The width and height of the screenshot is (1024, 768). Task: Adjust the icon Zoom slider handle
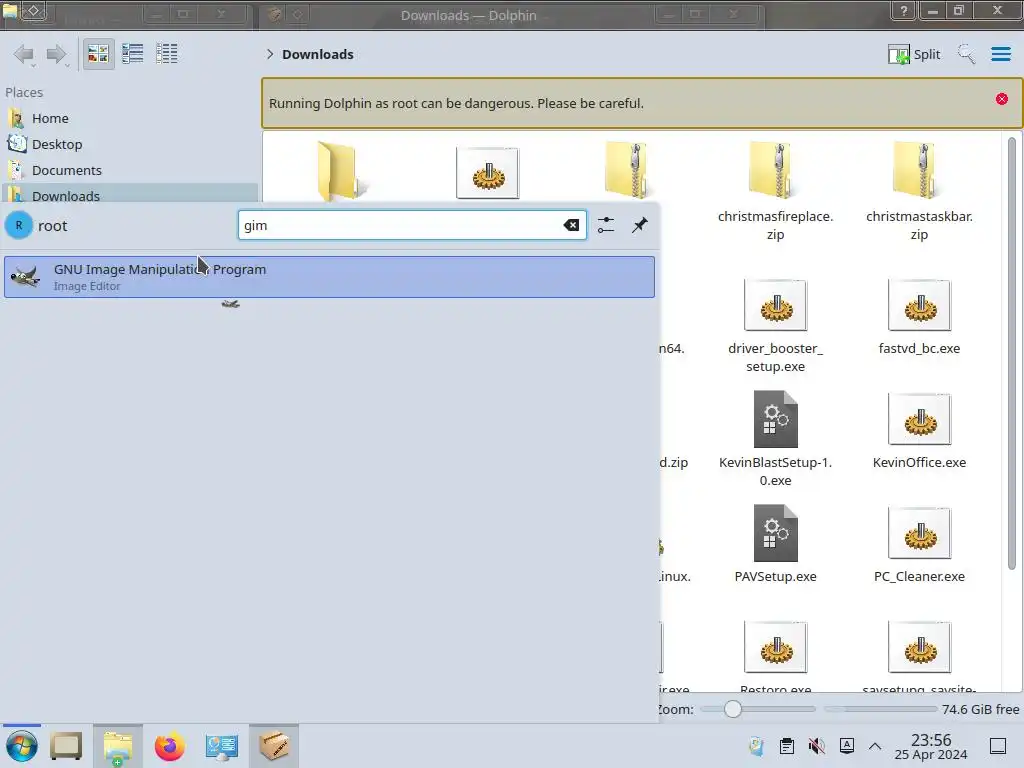coord(733,709)
